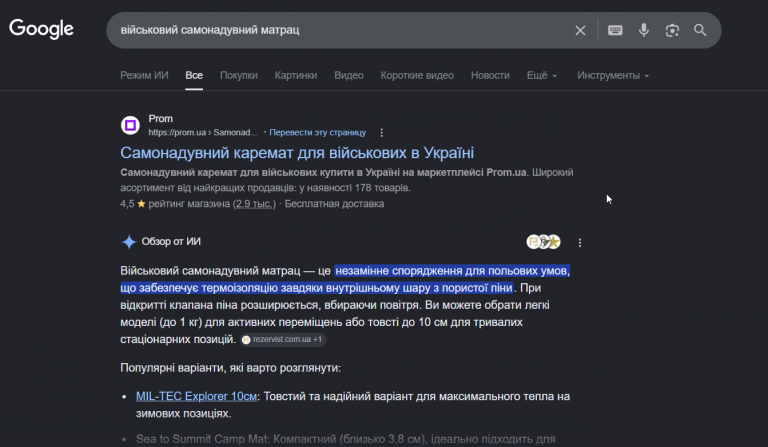The image size is (768, 447).
Task: Expand the Инструменты dropdown
Action: [x=613, y=75]
